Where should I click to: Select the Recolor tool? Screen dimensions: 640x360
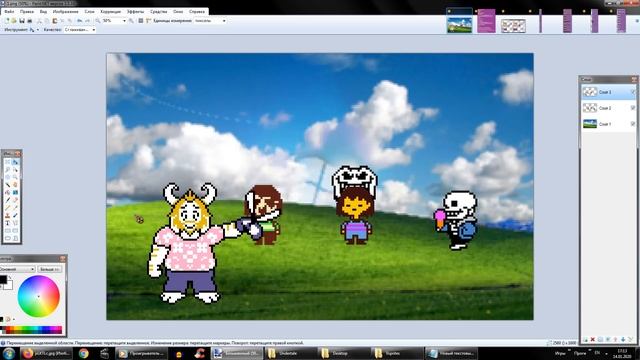point(15,215)
